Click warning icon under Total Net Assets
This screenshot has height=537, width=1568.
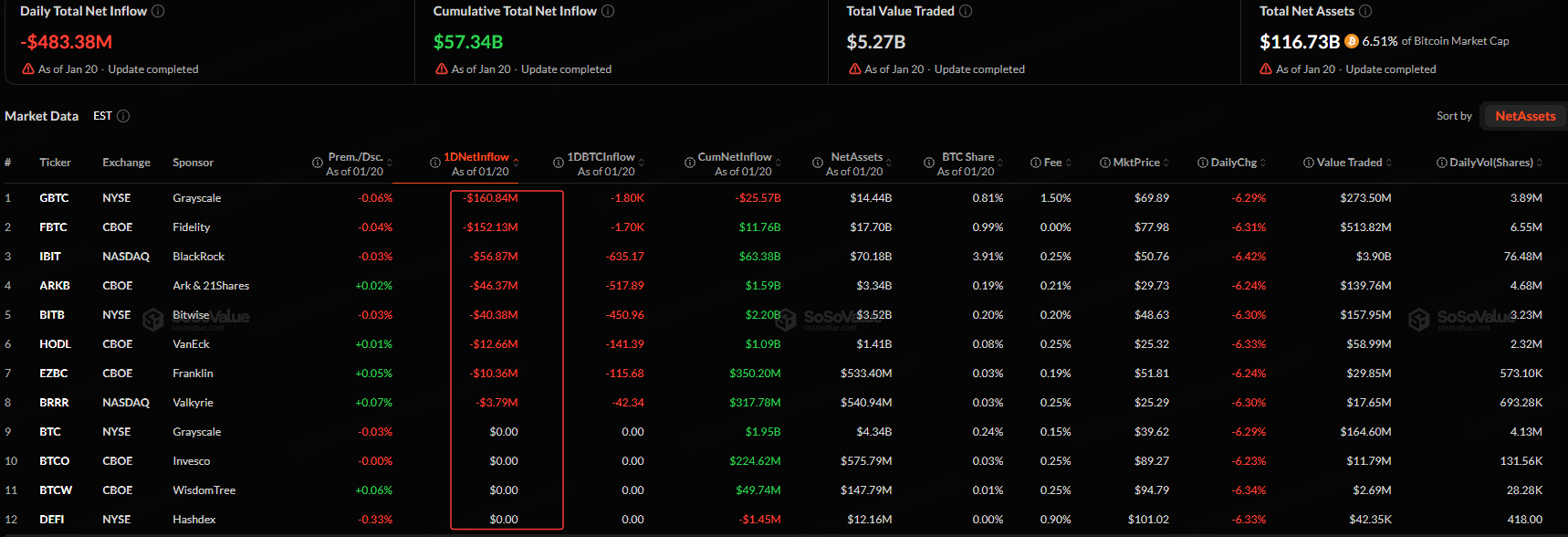(1266, 69)
